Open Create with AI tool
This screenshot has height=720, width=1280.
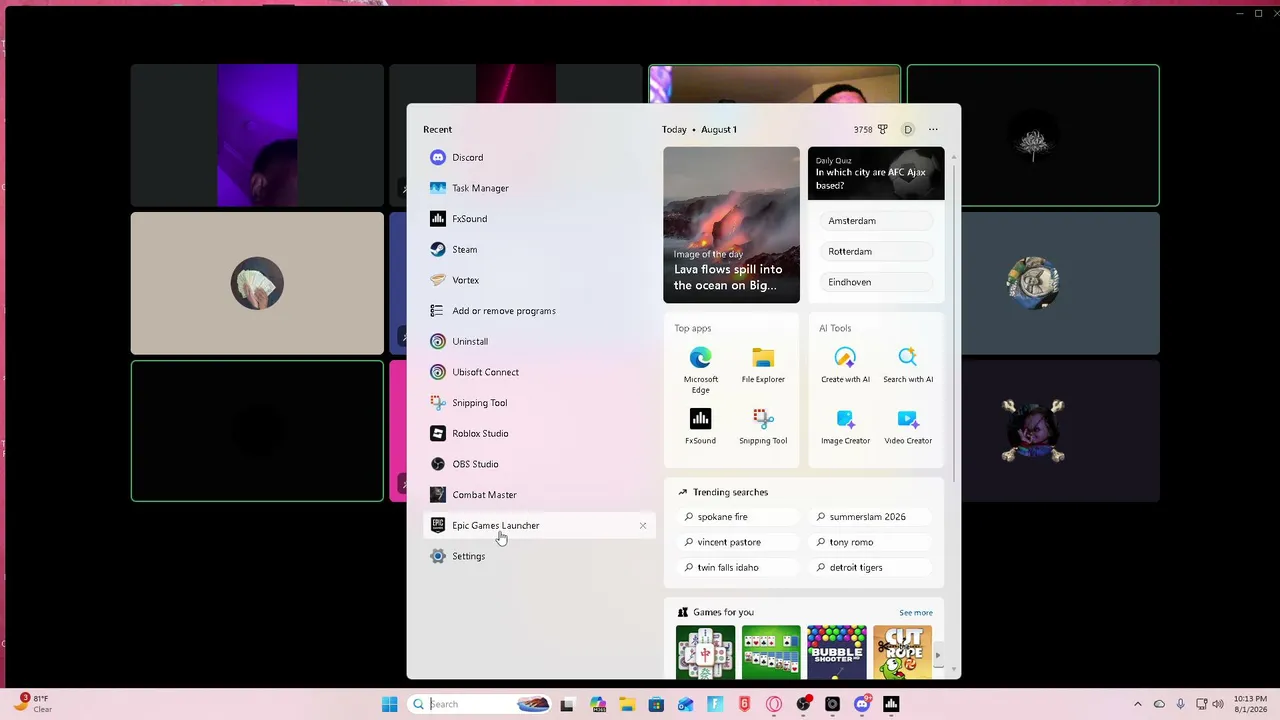(845, 365)
